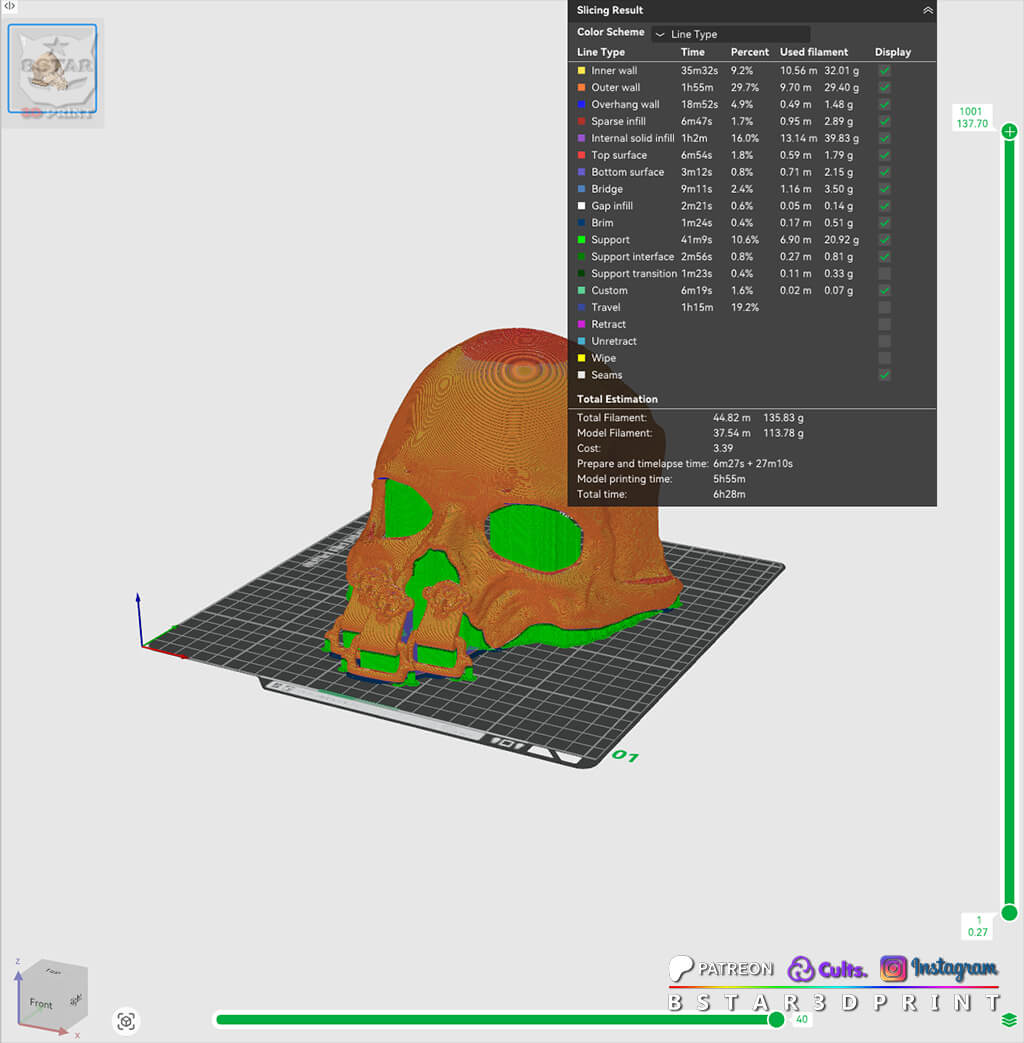Toggle Overhang wall display checkbox
This screenshot has width=1024, height=1043.
884,104
